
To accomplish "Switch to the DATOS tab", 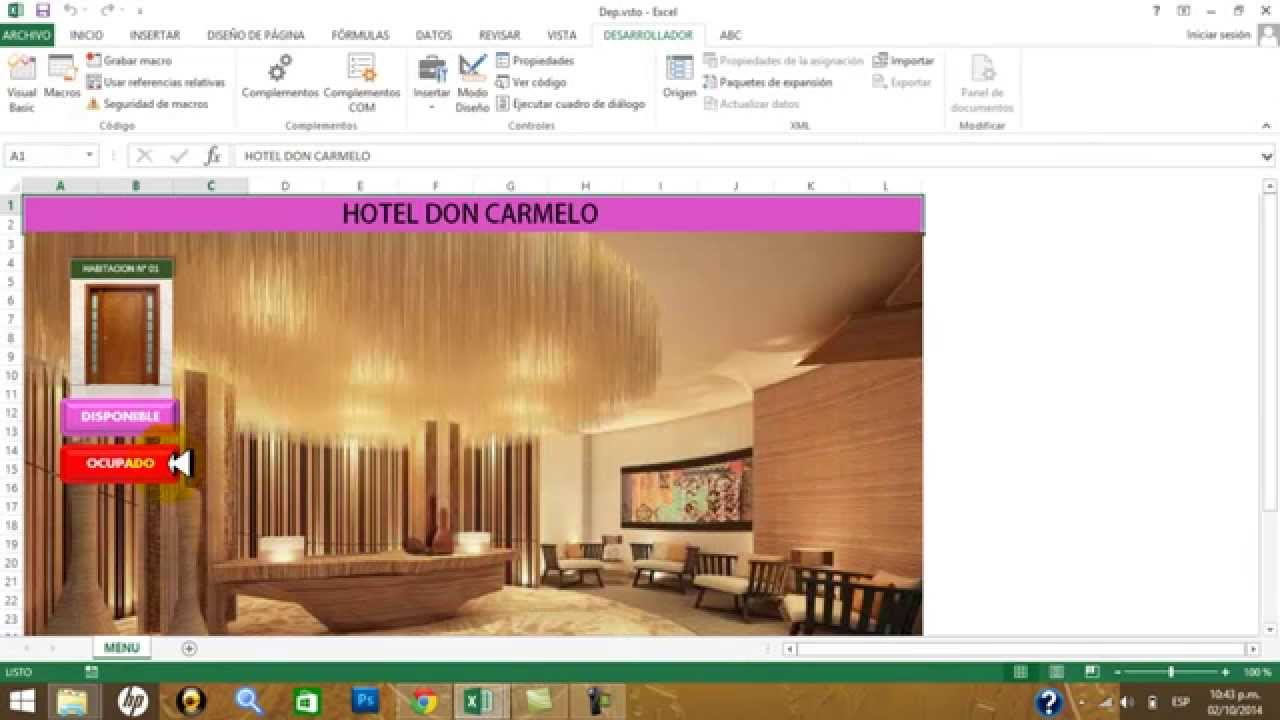I will click(x=434, y=35).
